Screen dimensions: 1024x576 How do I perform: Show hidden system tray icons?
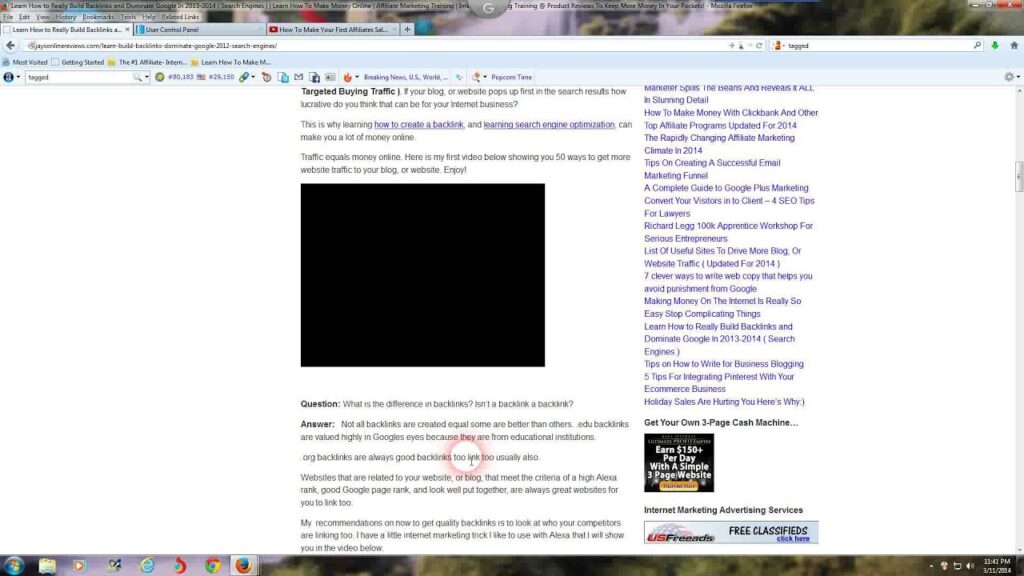(931, 566)
